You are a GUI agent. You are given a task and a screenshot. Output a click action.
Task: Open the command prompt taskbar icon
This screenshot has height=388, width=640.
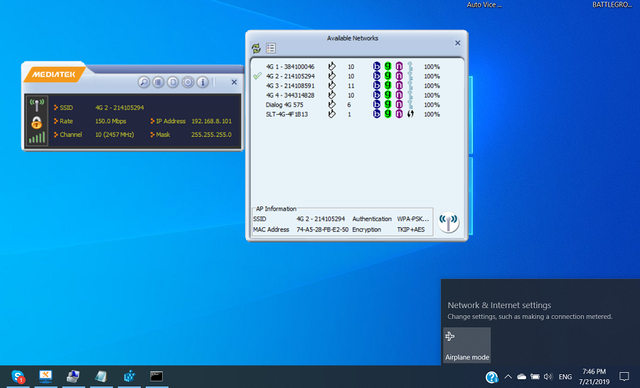[157, 376]
